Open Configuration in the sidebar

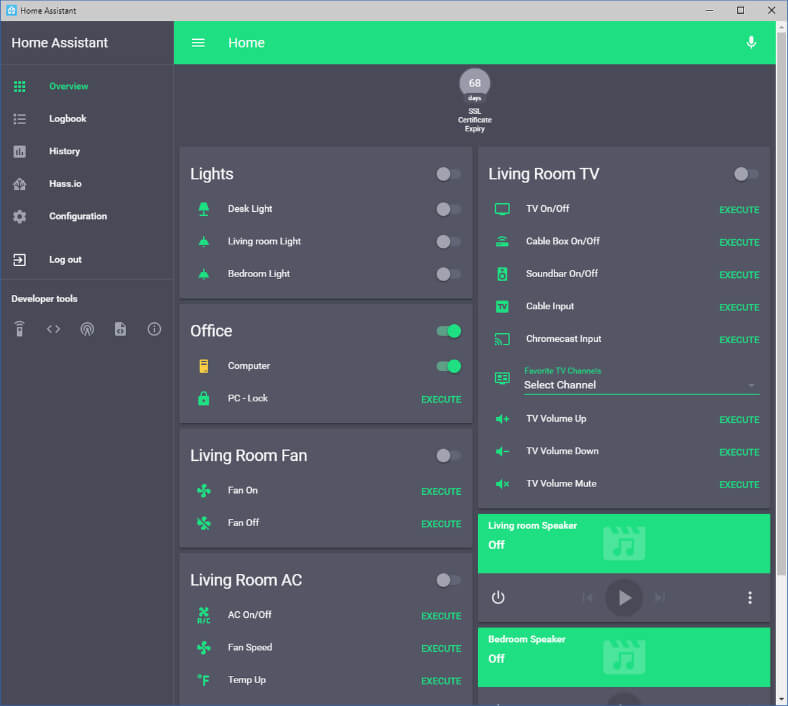pos(87,217)
